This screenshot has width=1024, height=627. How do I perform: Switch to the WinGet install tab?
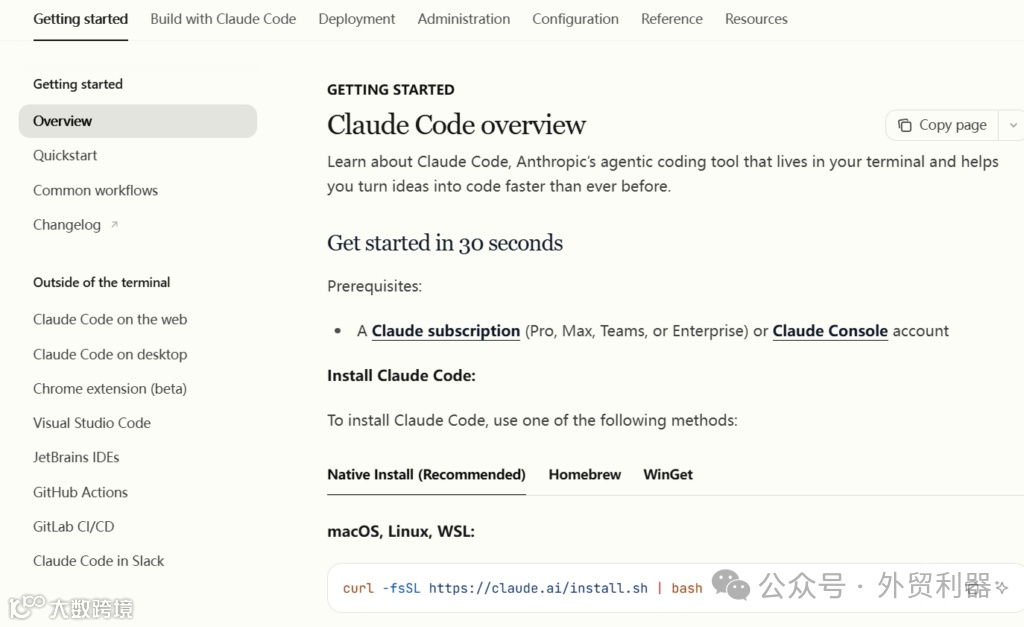pyautogui.click(x=668, y=474)
